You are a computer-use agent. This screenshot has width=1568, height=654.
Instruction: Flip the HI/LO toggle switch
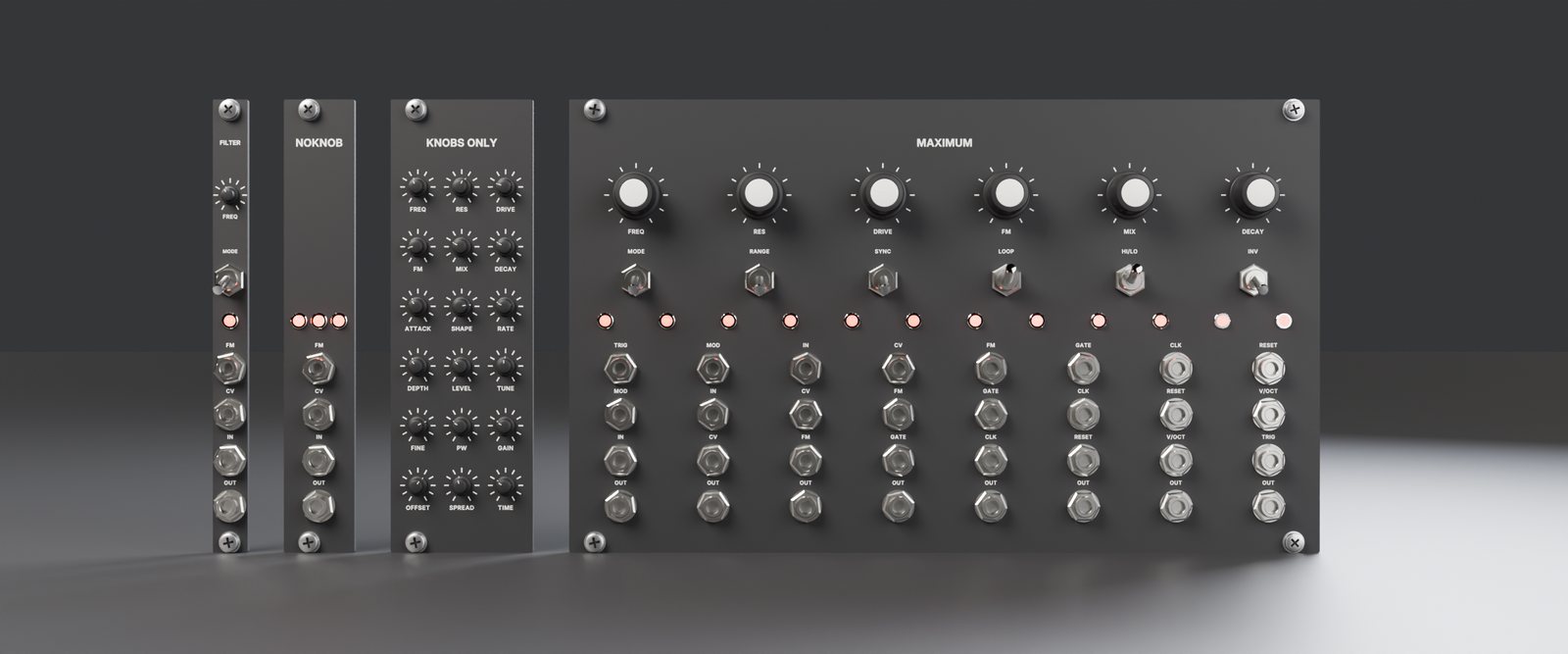1130,281
